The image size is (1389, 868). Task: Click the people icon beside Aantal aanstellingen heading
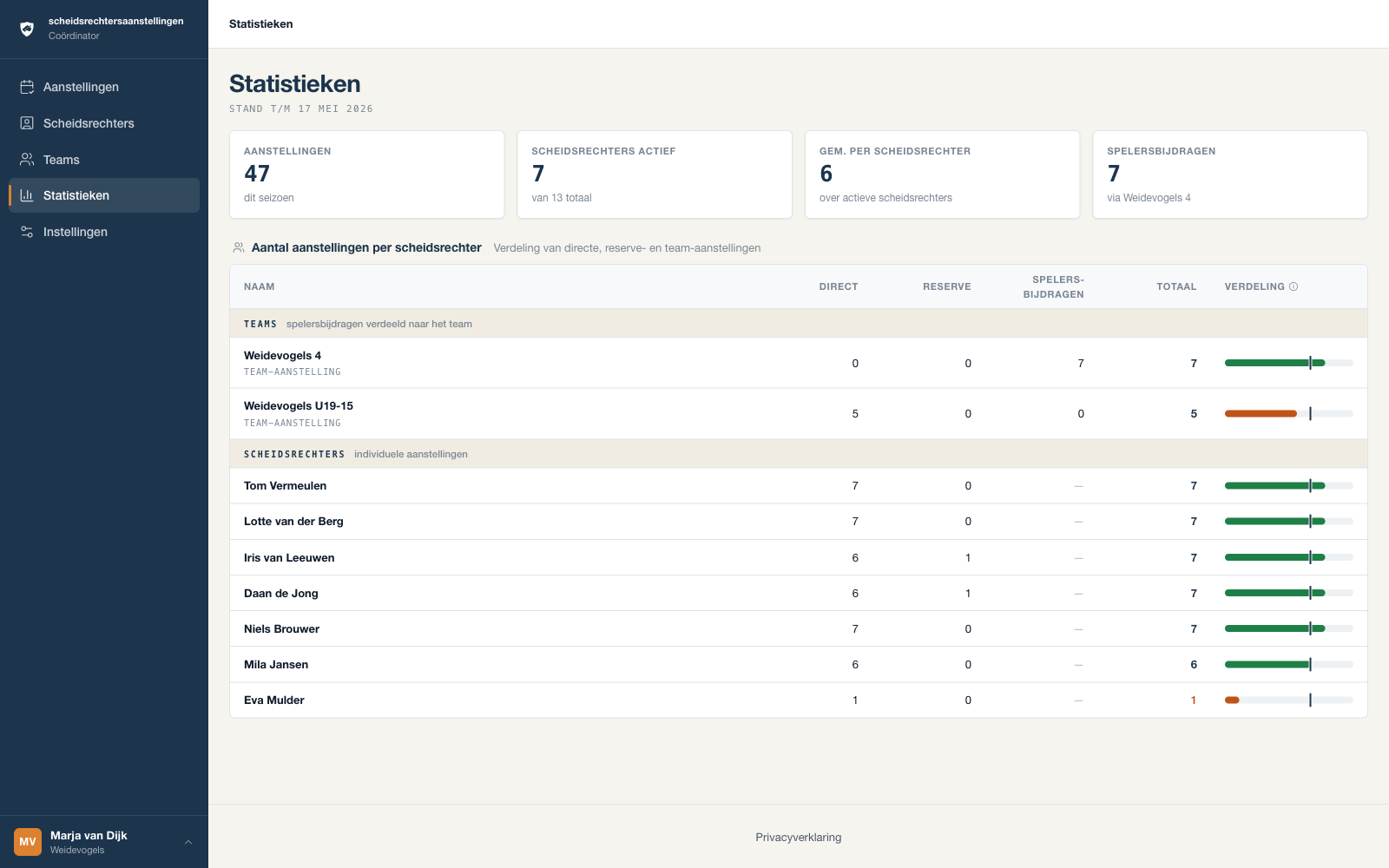click(239, 247)
